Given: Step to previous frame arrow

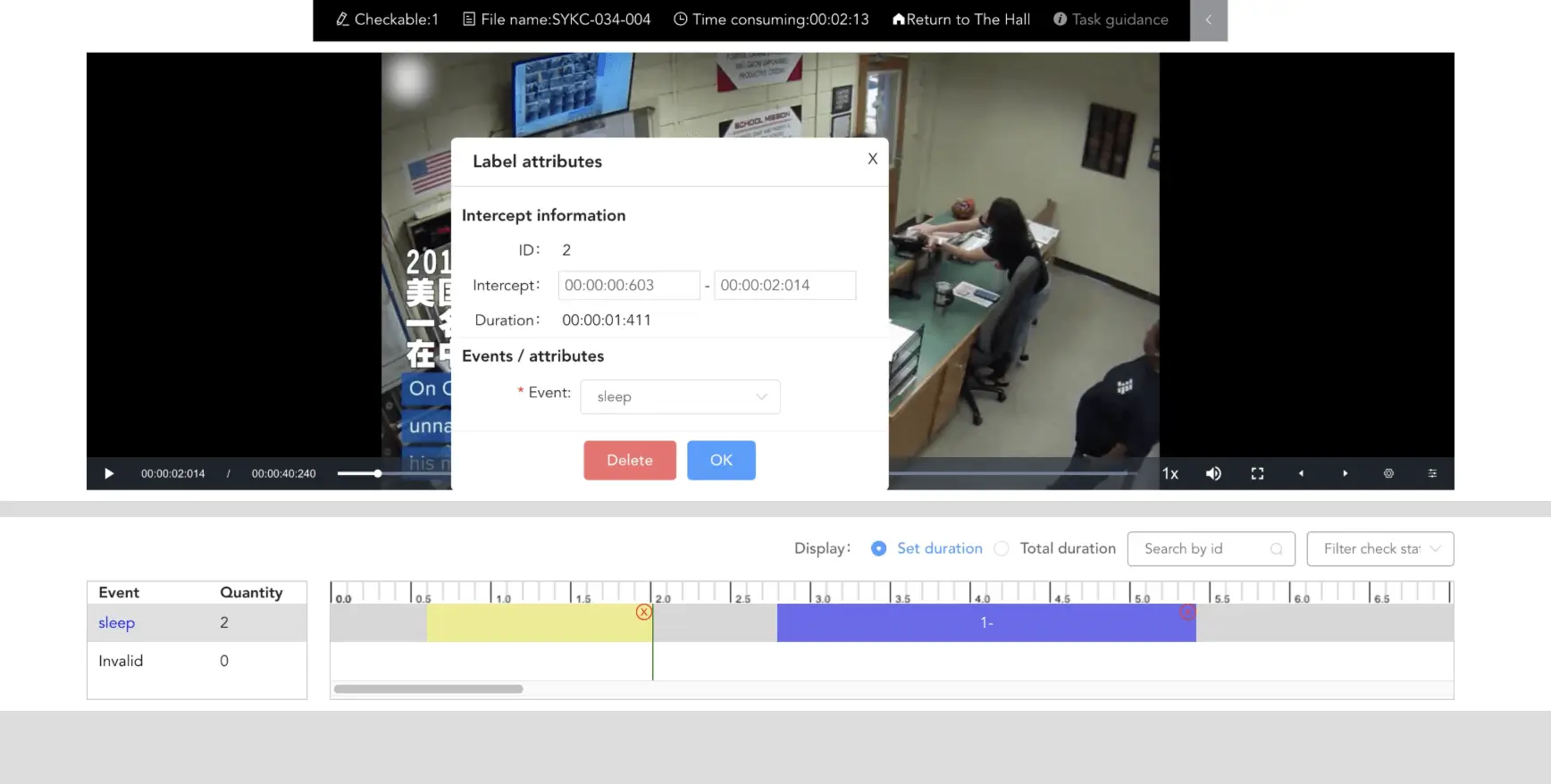Looking at the screenshot, I should pyautogui.click(x=1301, y=473).
